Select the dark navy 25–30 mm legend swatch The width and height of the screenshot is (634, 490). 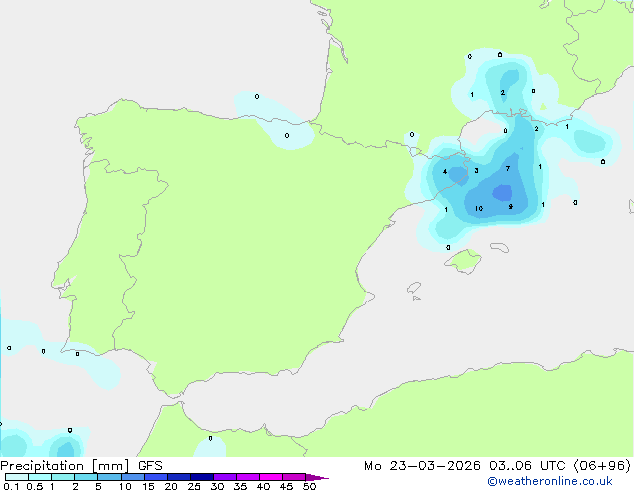(201, 477)
